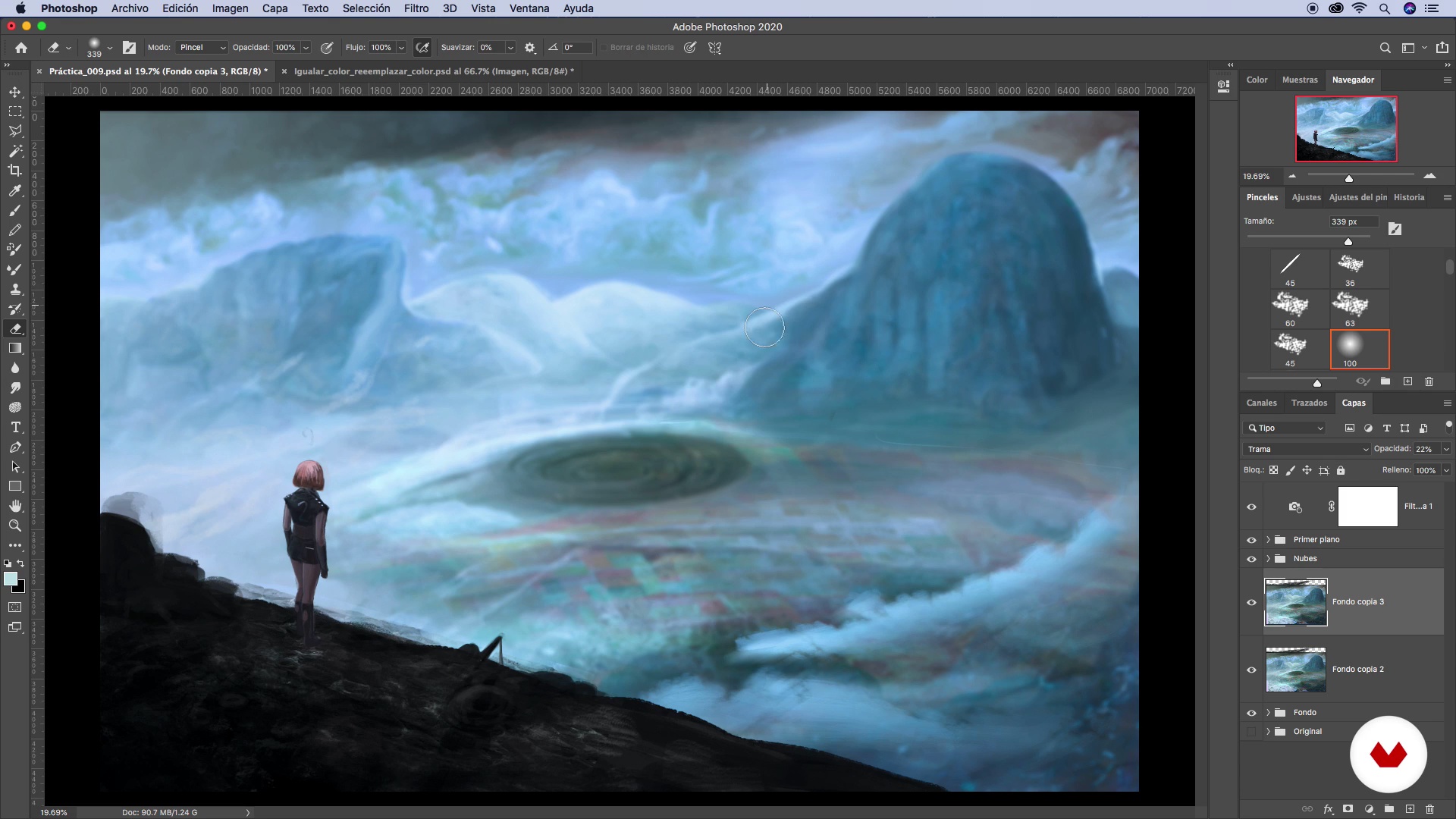Adjust the brush Tamaño slider

[1348, 241]
